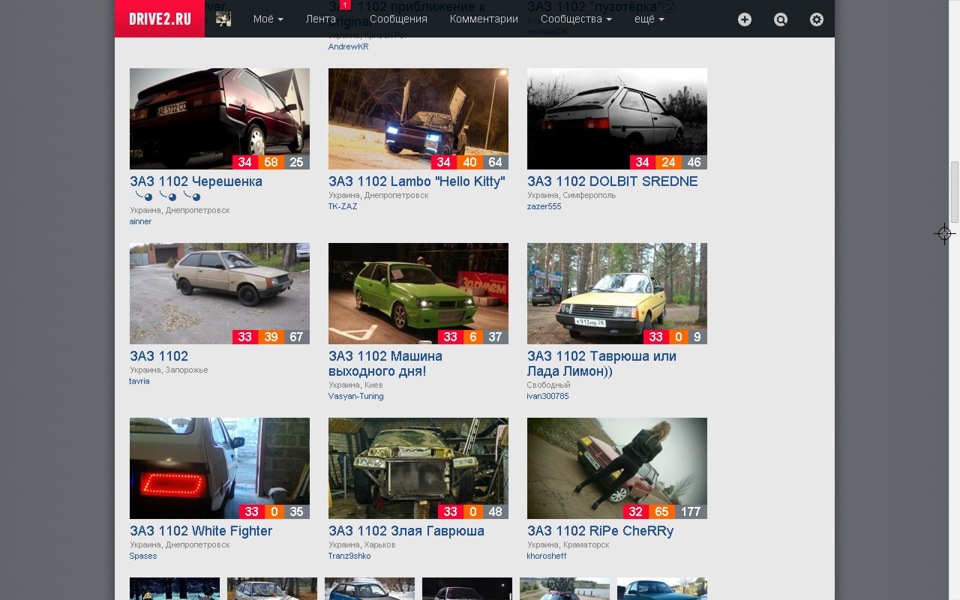Expand the Моё dropdown menu

click(x=268, y=19)
